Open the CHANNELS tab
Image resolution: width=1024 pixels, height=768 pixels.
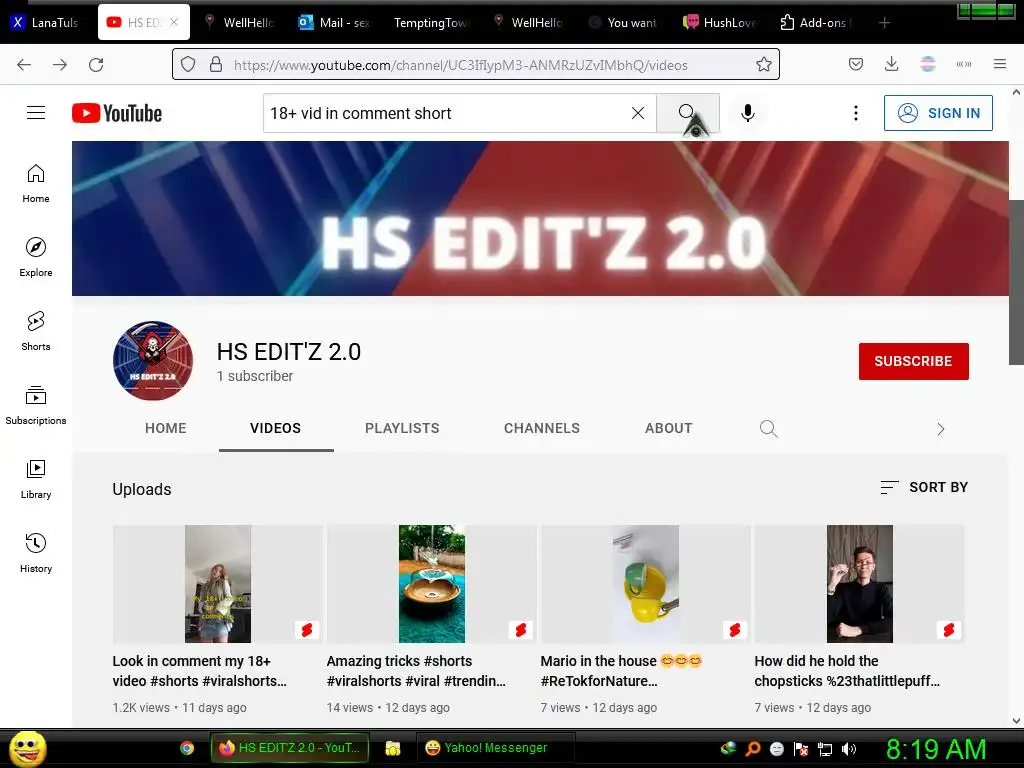[x=541, y=428]
